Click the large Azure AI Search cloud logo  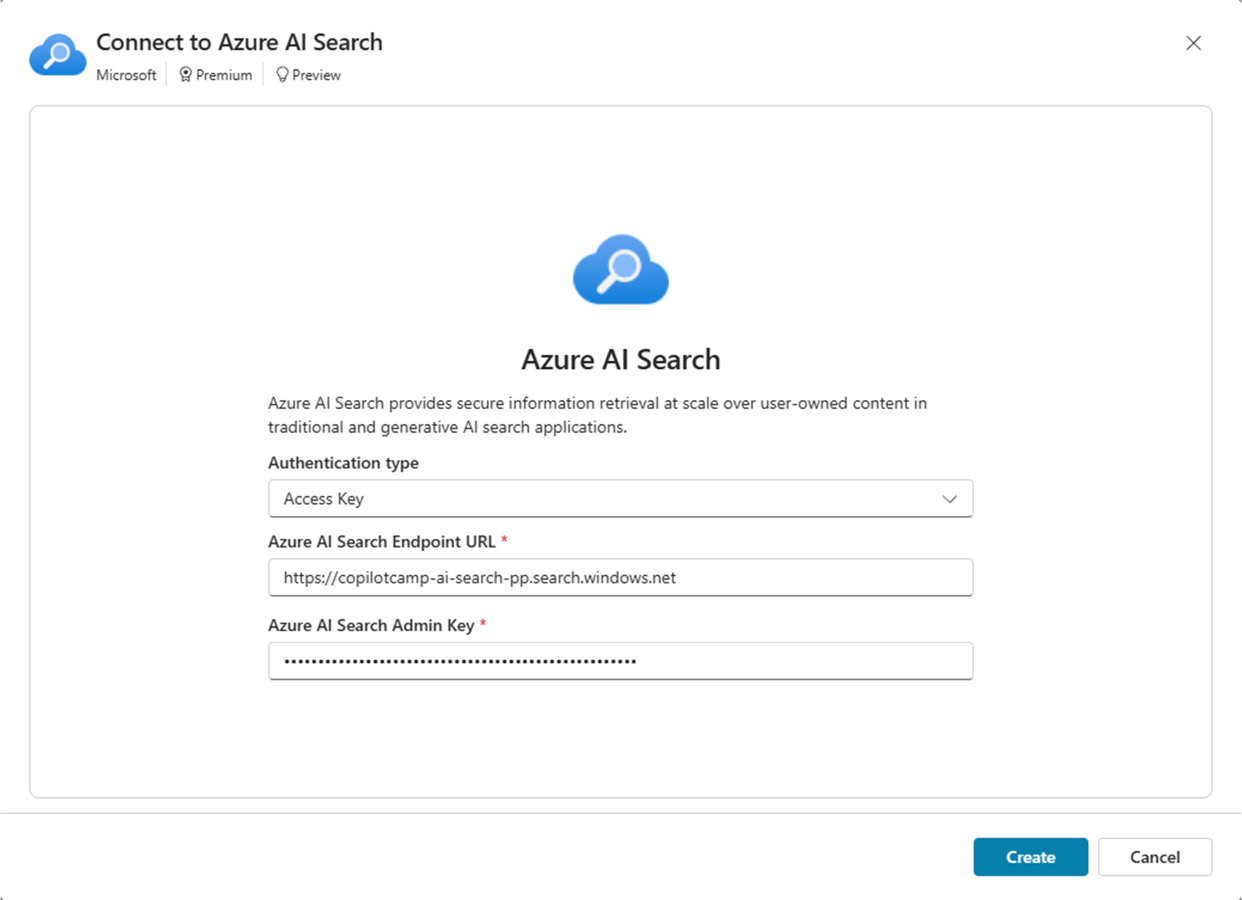(621, 269)
